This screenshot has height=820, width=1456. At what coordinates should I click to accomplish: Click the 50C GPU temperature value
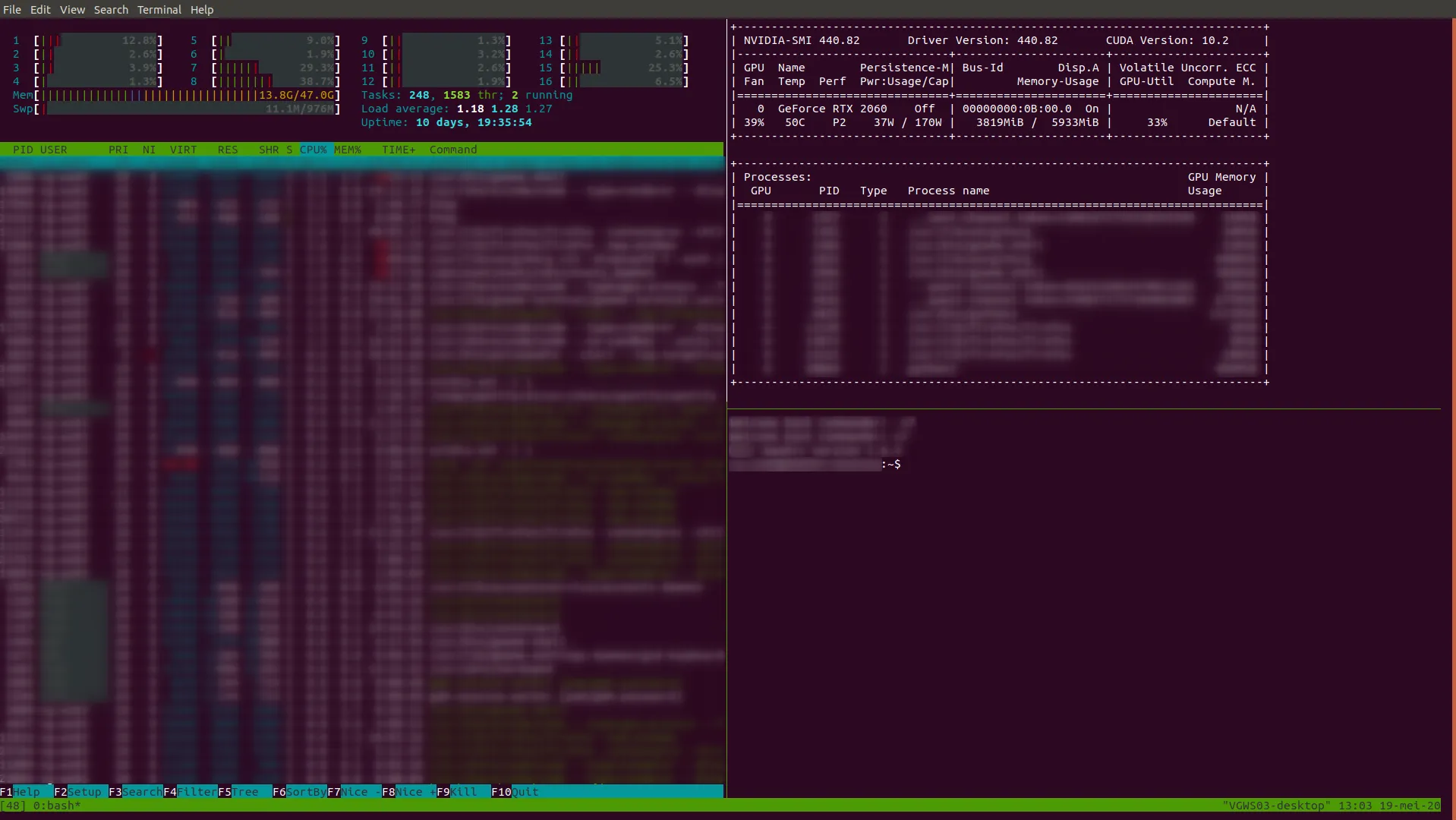(x=795, y=122)
